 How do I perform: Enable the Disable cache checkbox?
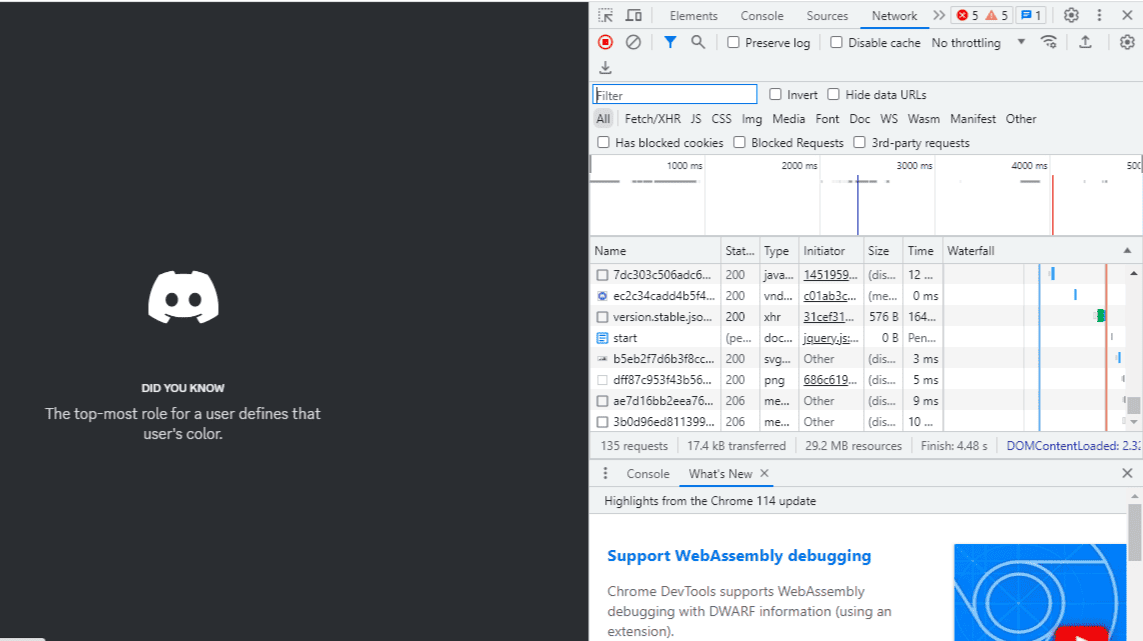[x=836, y=42]
